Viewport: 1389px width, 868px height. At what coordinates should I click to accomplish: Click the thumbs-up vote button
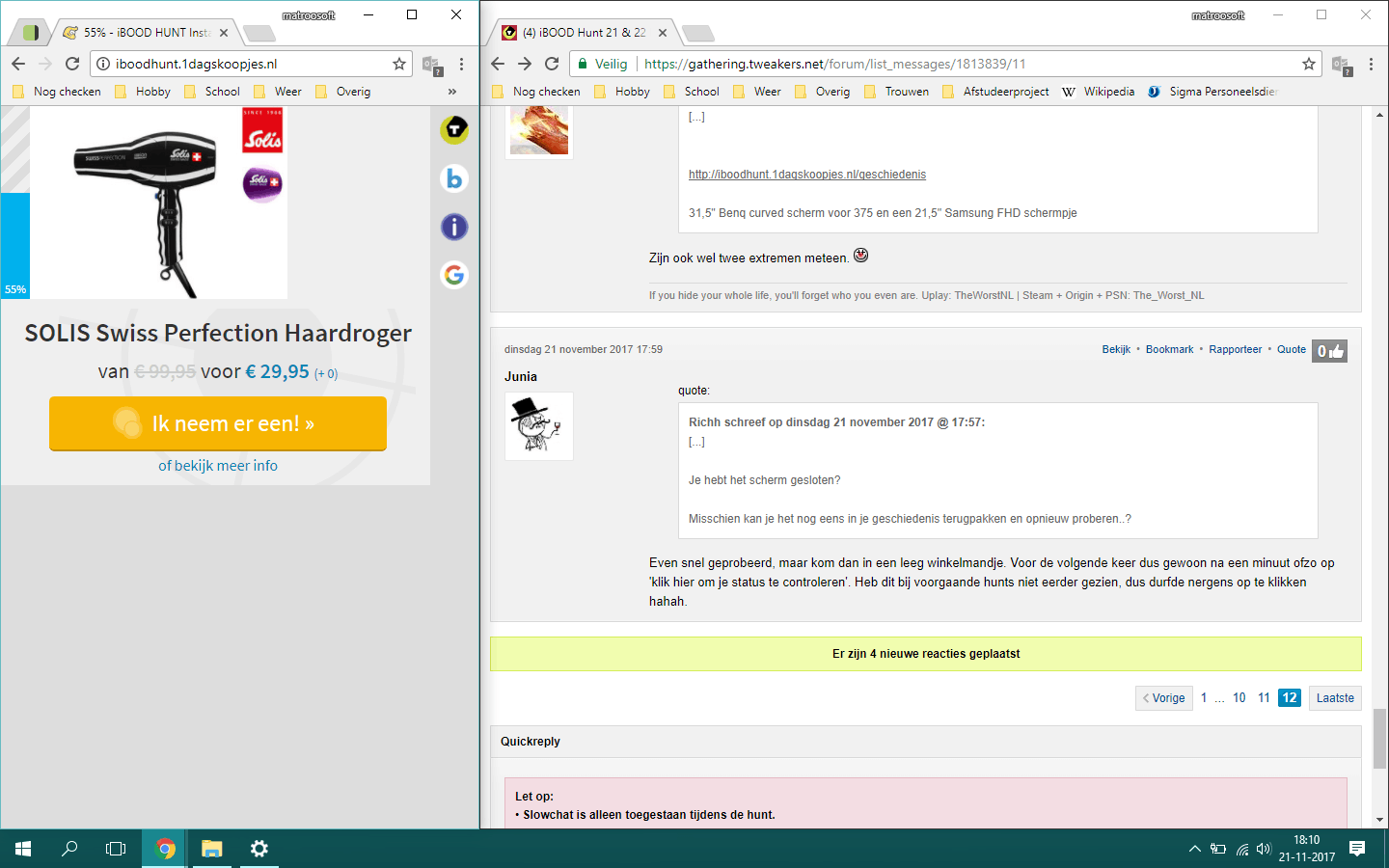[x=1329, y=351]
